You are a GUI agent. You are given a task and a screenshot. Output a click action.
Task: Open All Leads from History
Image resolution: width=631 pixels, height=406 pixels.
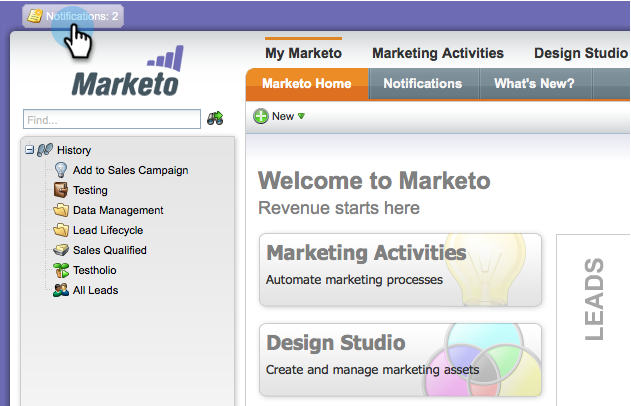pos(95,290)
